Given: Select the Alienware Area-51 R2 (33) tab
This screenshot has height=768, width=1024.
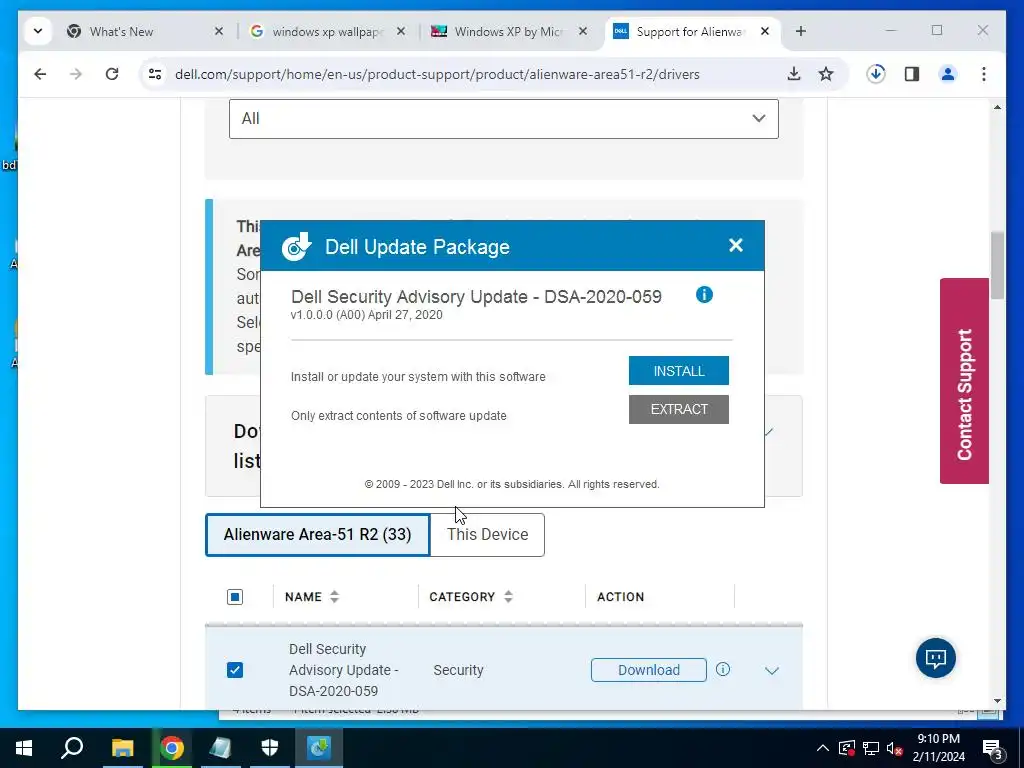Looking at the screenshot, I should (x=317, y=535).
